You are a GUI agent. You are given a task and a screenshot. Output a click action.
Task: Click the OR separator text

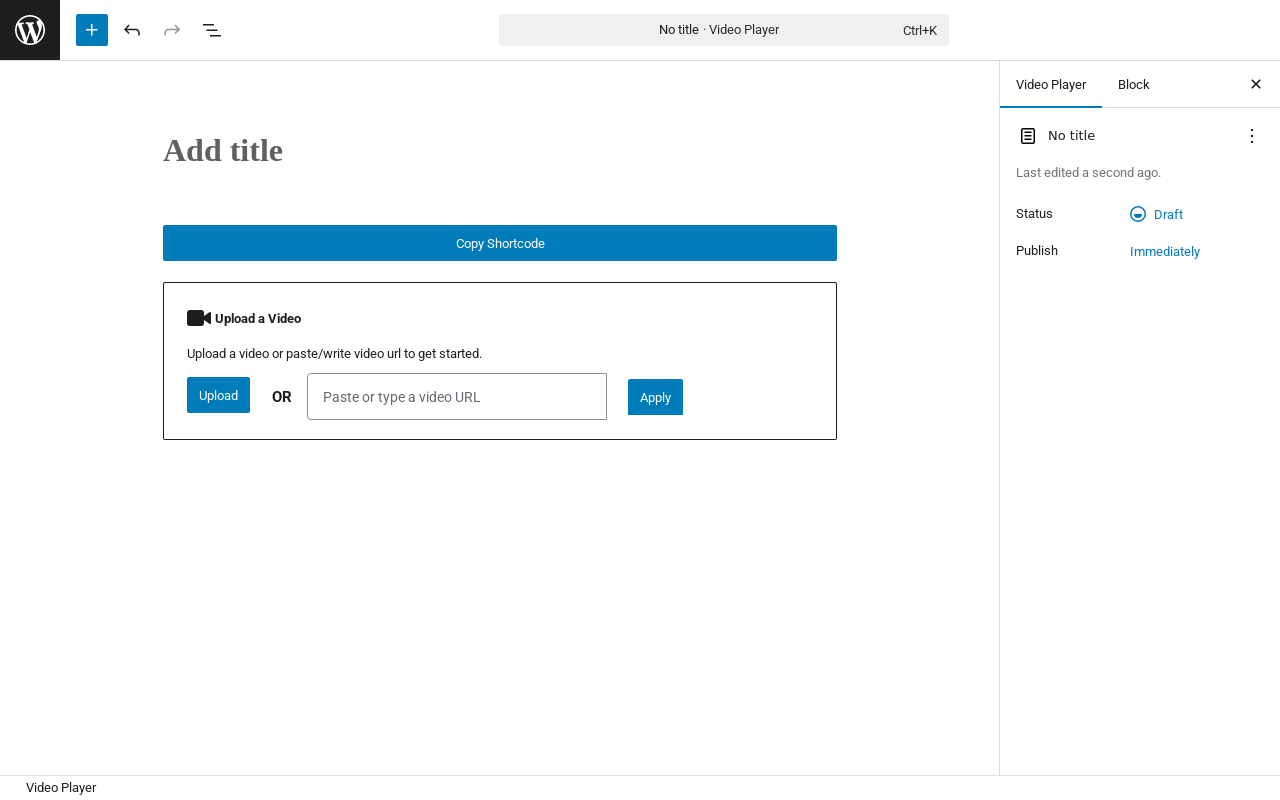click(282, 397)
